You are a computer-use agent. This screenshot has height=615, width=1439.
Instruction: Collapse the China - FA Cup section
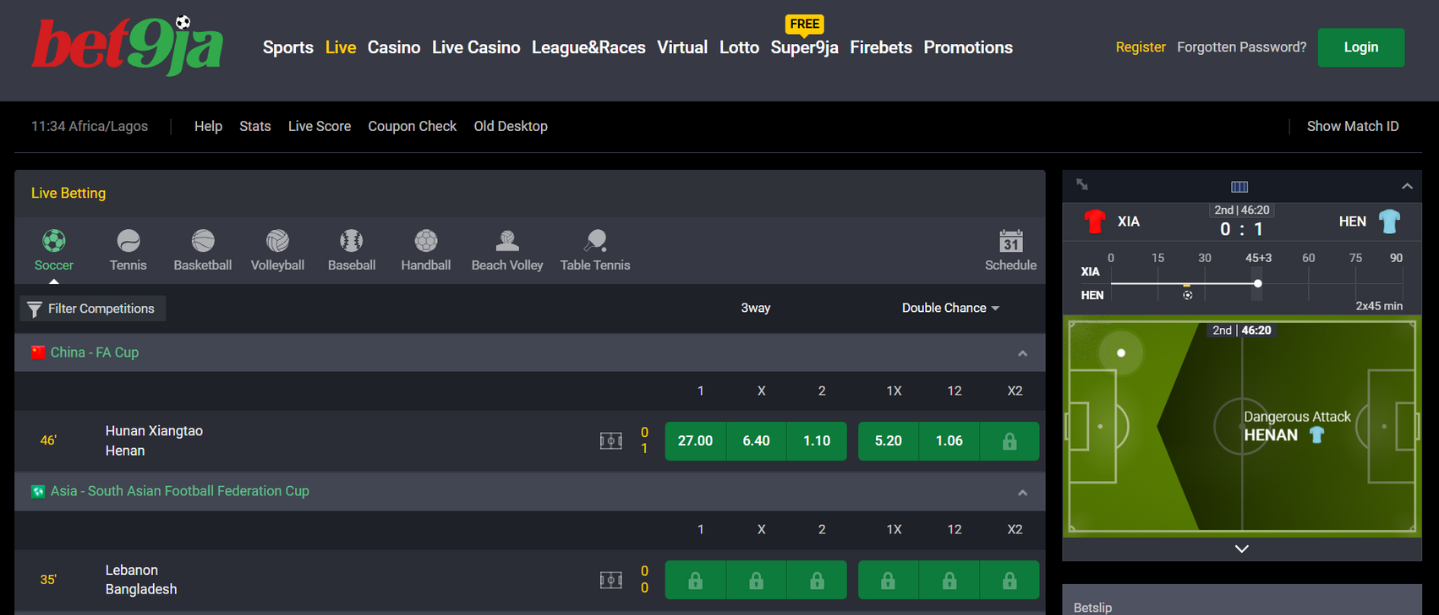click(x=1022, y=353)
